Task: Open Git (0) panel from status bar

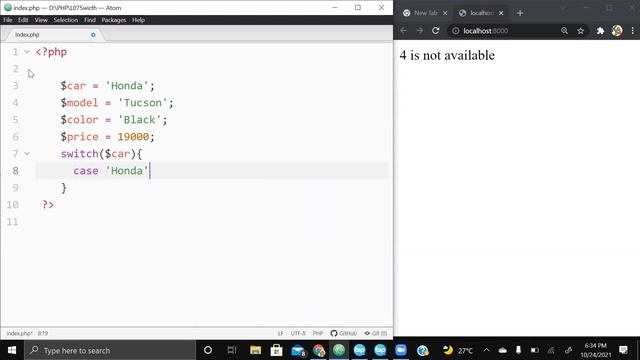Action: click(x=376, y=333)
